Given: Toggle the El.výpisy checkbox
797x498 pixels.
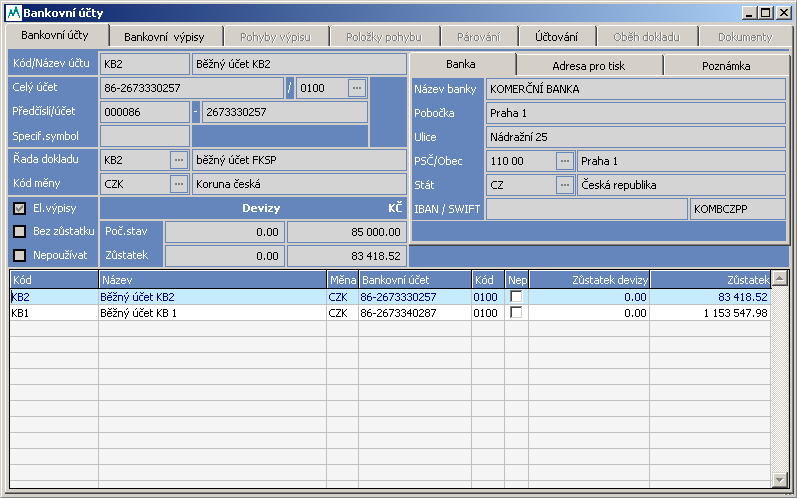Looking at the screenshot, I should (19, 209).
